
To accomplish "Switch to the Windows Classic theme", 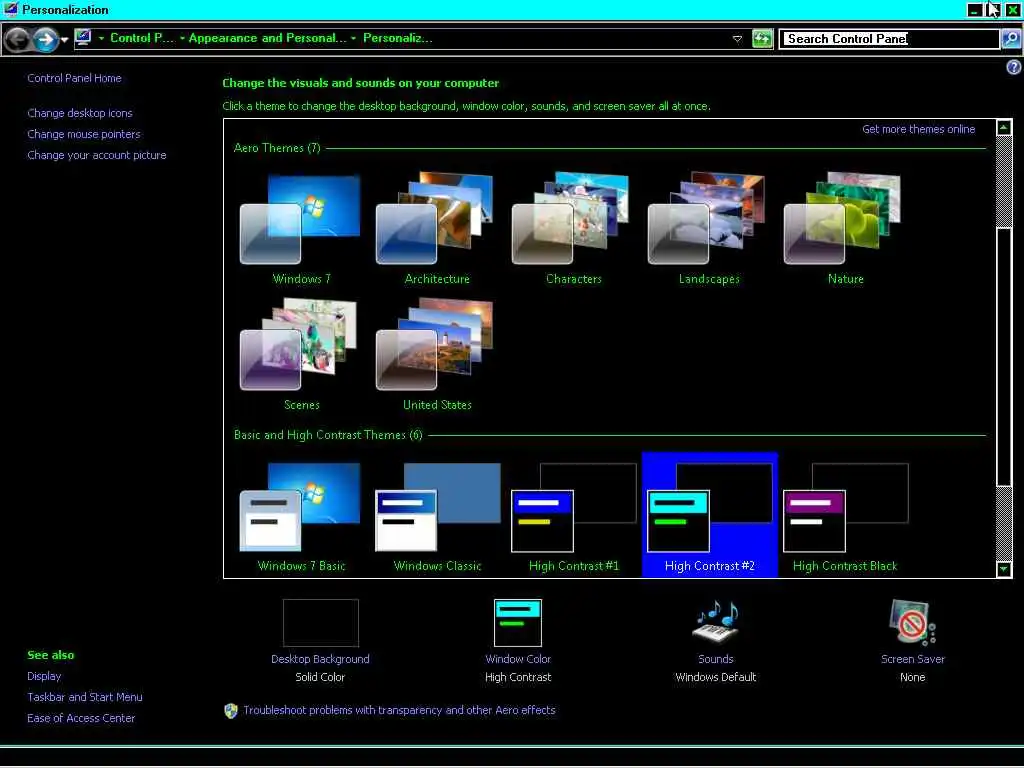I will pos(436,516).
